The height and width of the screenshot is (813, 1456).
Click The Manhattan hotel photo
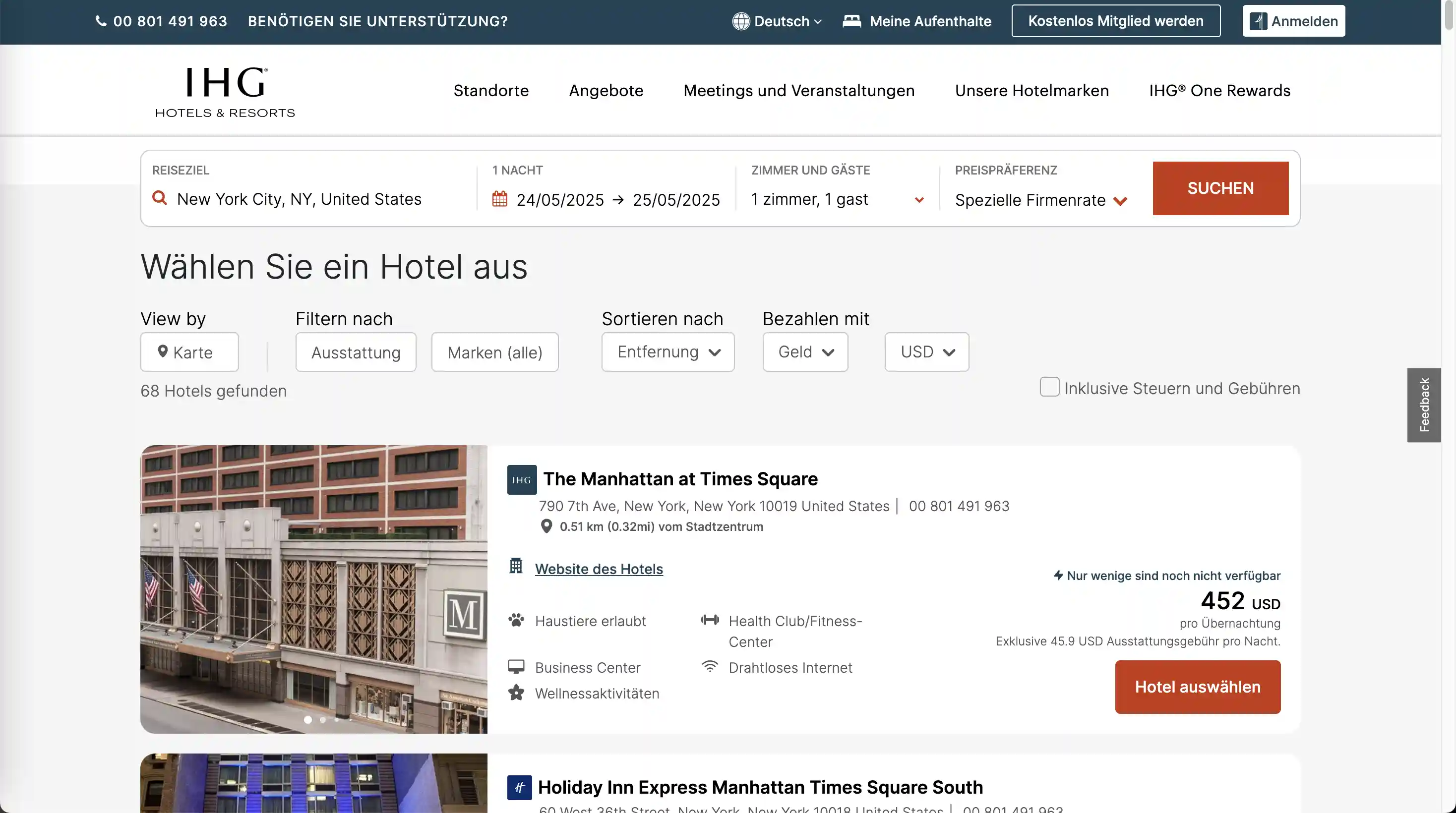pyautogui.click(x=314, y=589)
